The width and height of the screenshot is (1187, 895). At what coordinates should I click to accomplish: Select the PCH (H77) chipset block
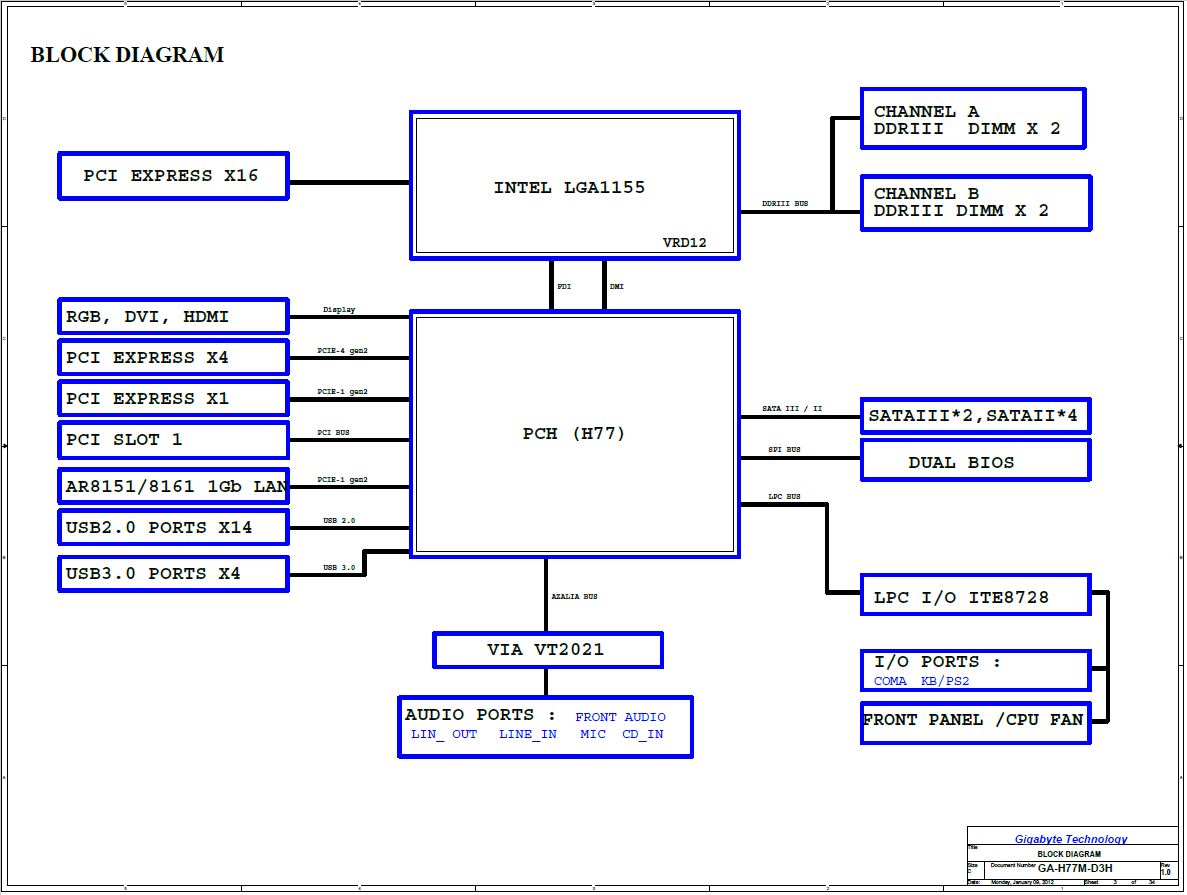click(x=574, y=433)
